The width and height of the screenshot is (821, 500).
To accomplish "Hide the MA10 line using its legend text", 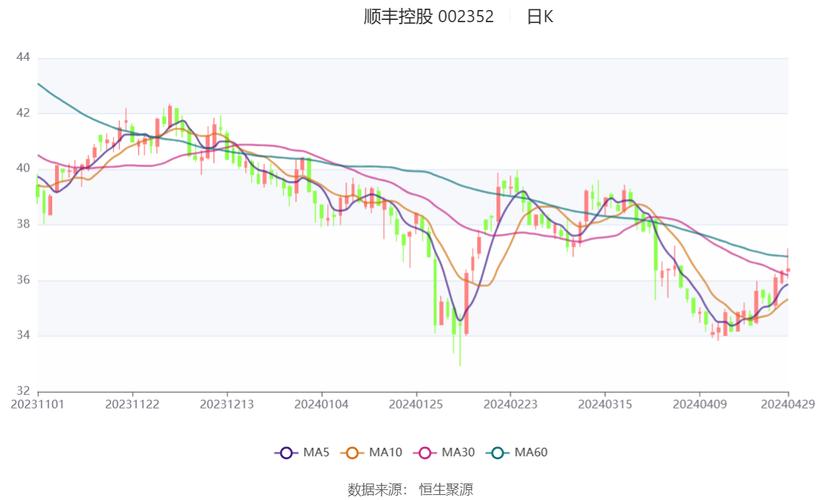I will coord(386,453).
